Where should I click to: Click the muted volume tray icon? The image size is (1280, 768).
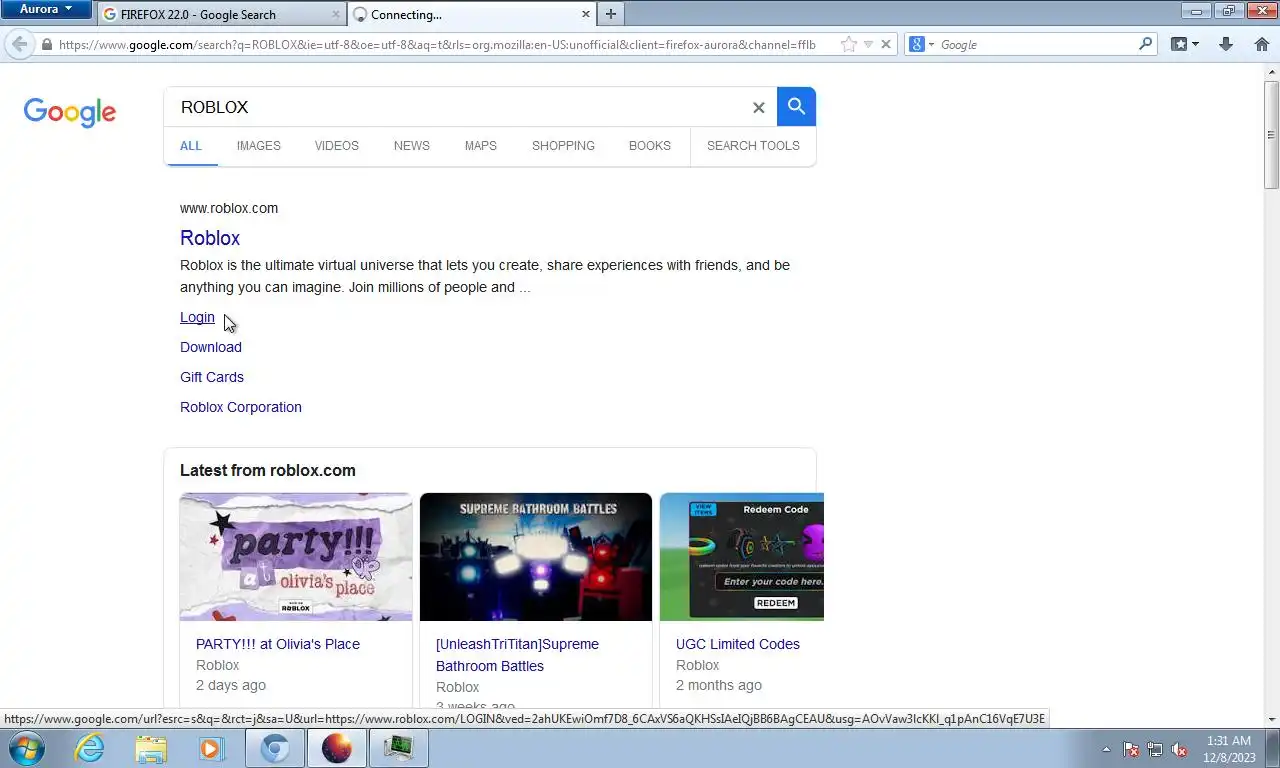pos(1179,749)
